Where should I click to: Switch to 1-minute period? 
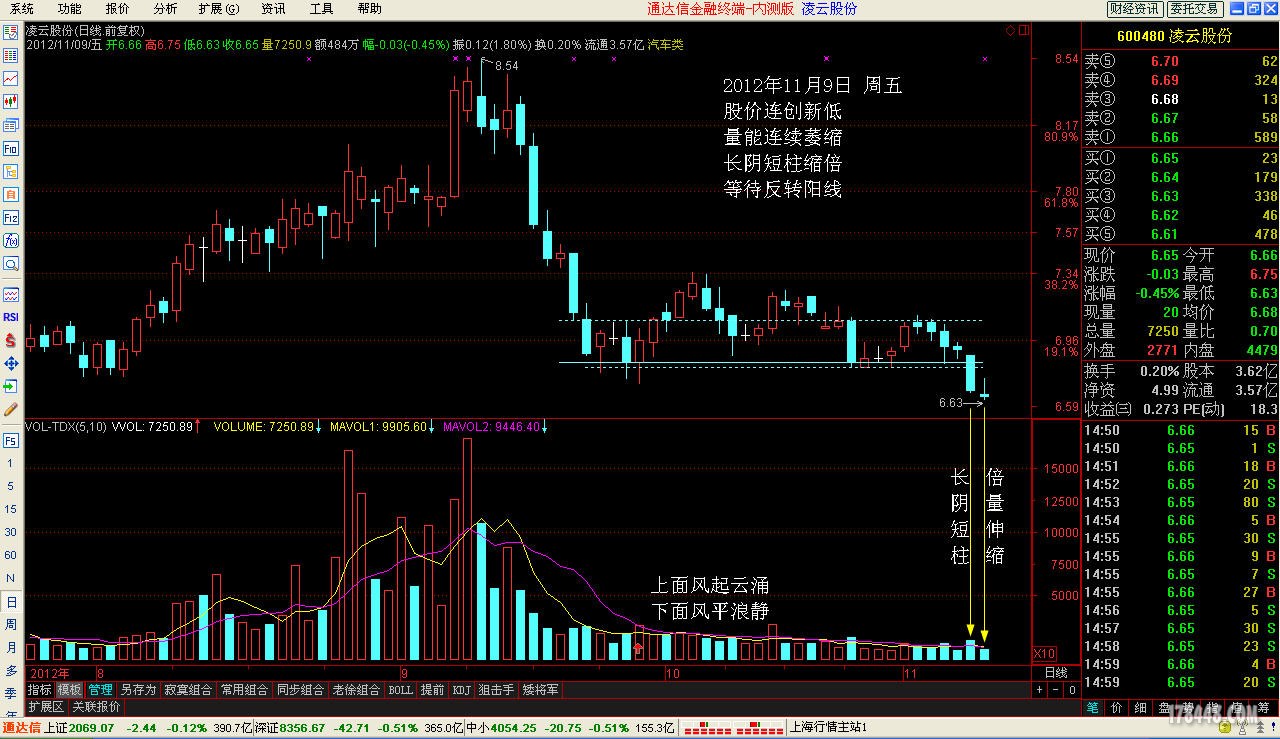[10, 463]
